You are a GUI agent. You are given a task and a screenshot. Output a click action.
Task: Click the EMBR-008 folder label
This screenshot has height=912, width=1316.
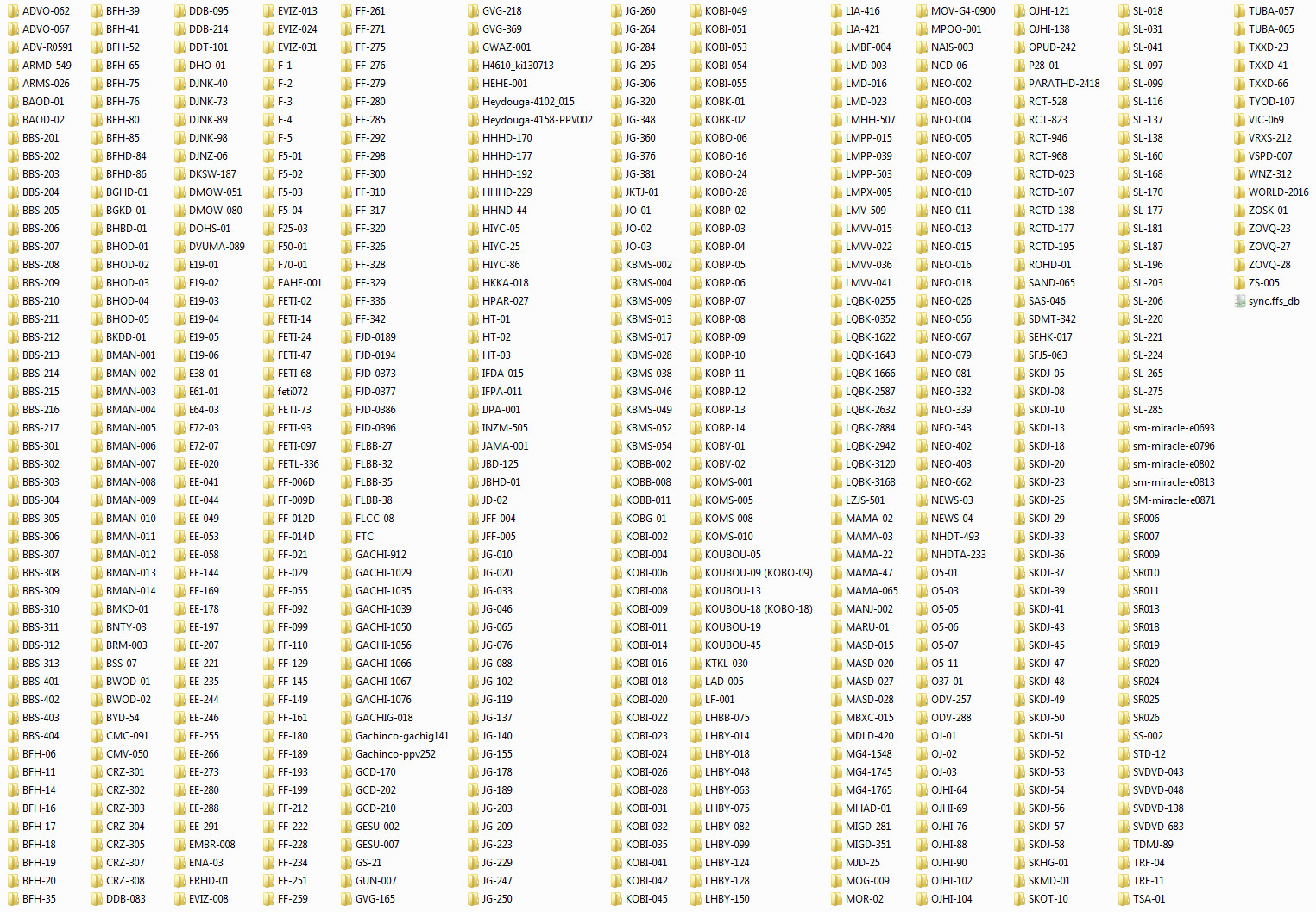(x=211, y=845)
